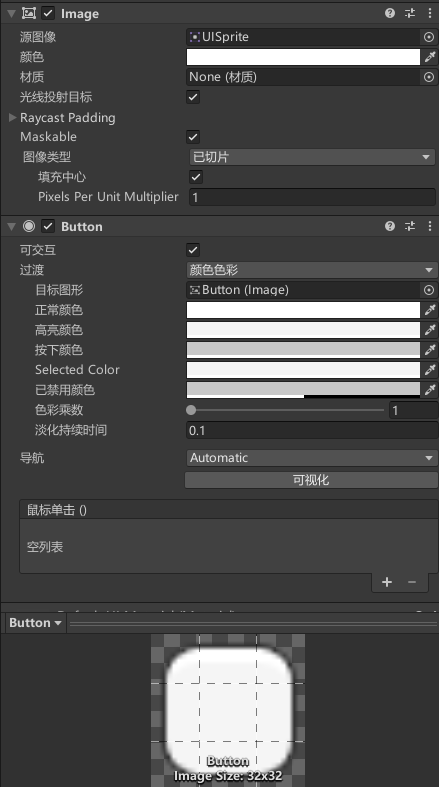Click the Pixels Per Unit Multiplier field

pos(312,197)
